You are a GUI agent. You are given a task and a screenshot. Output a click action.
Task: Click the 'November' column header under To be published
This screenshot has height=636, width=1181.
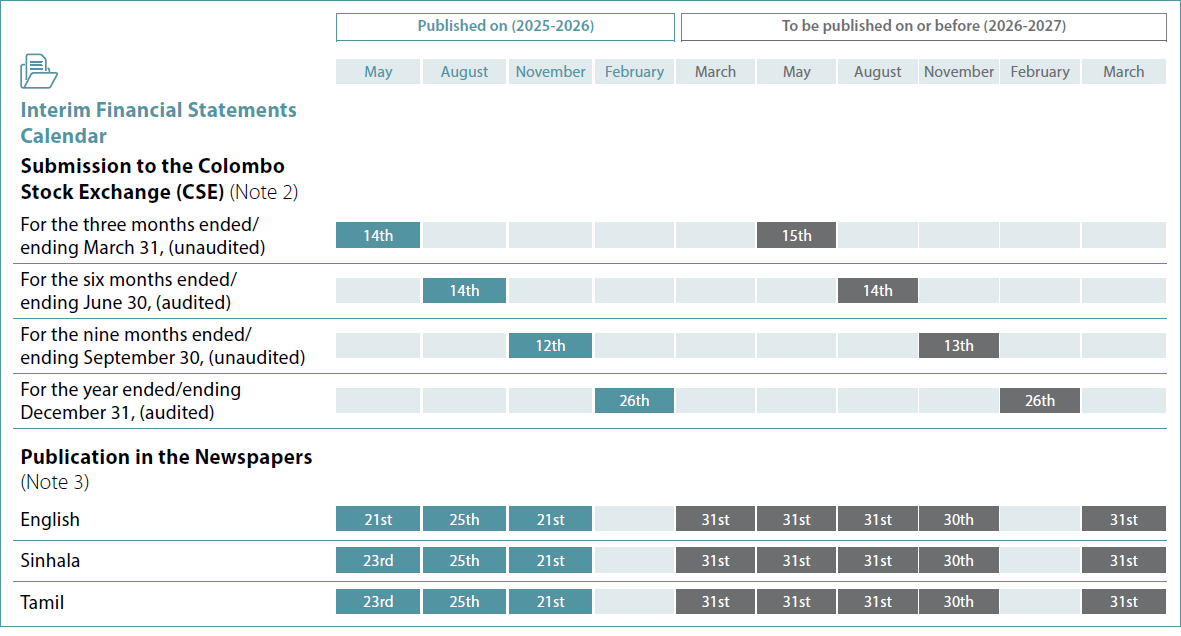pyautogui.click(x=959, y=72)
